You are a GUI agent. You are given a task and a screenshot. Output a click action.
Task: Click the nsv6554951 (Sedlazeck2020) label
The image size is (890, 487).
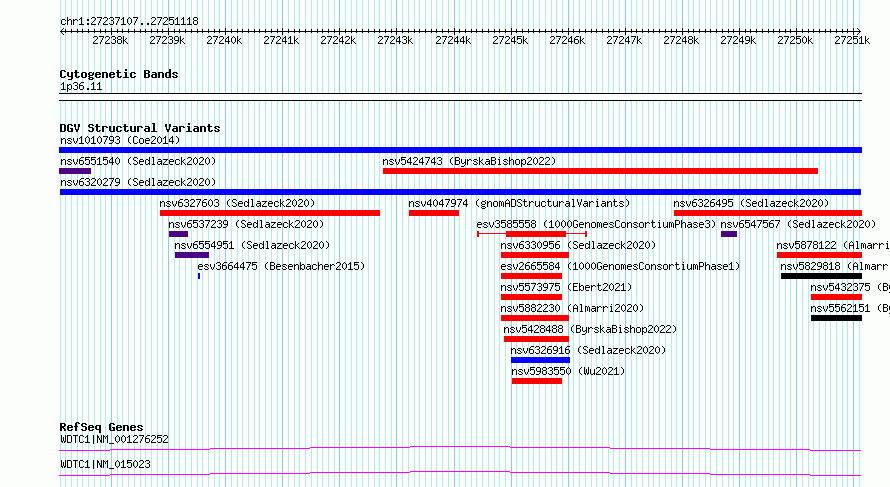pyautogui.click(x=253, y=245)
